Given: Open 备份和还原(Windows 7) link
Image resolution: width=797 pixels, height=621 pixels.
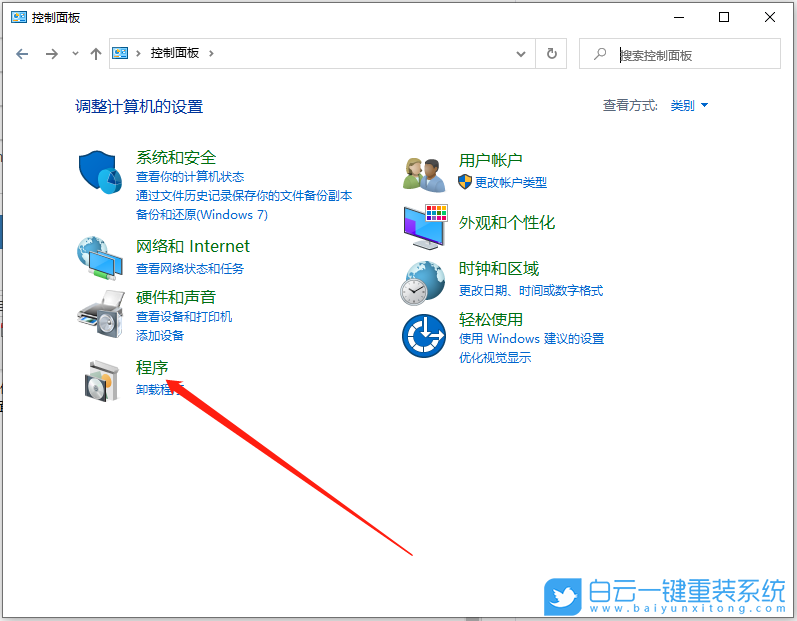Looking at the screenshot, I should pyautogui.click(x=202, y=214).
